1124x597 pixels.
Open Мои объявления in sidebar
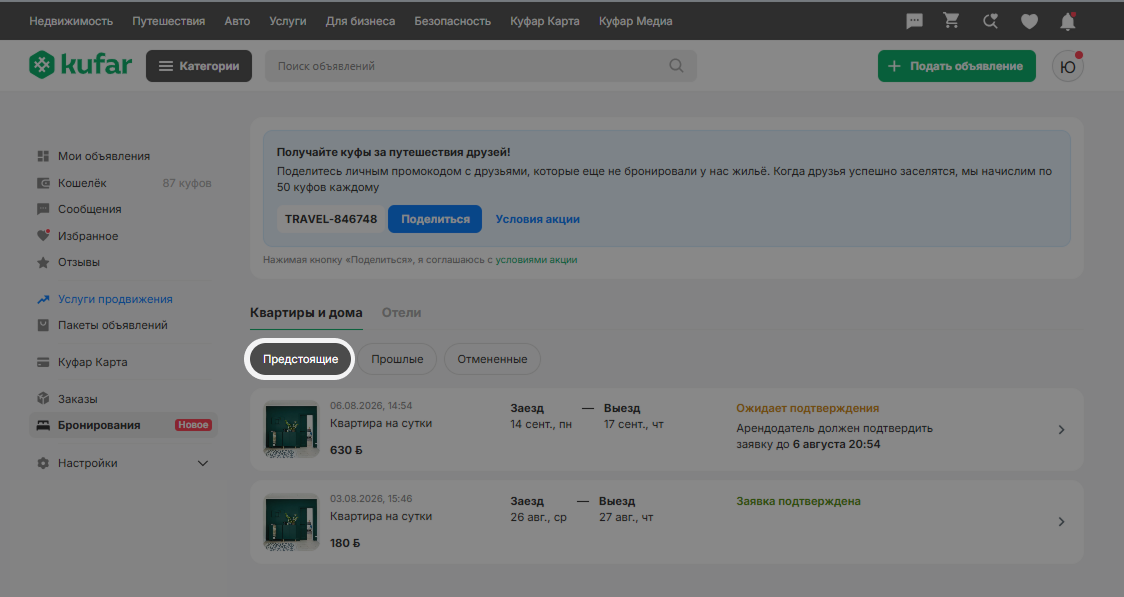click(104, 156)
